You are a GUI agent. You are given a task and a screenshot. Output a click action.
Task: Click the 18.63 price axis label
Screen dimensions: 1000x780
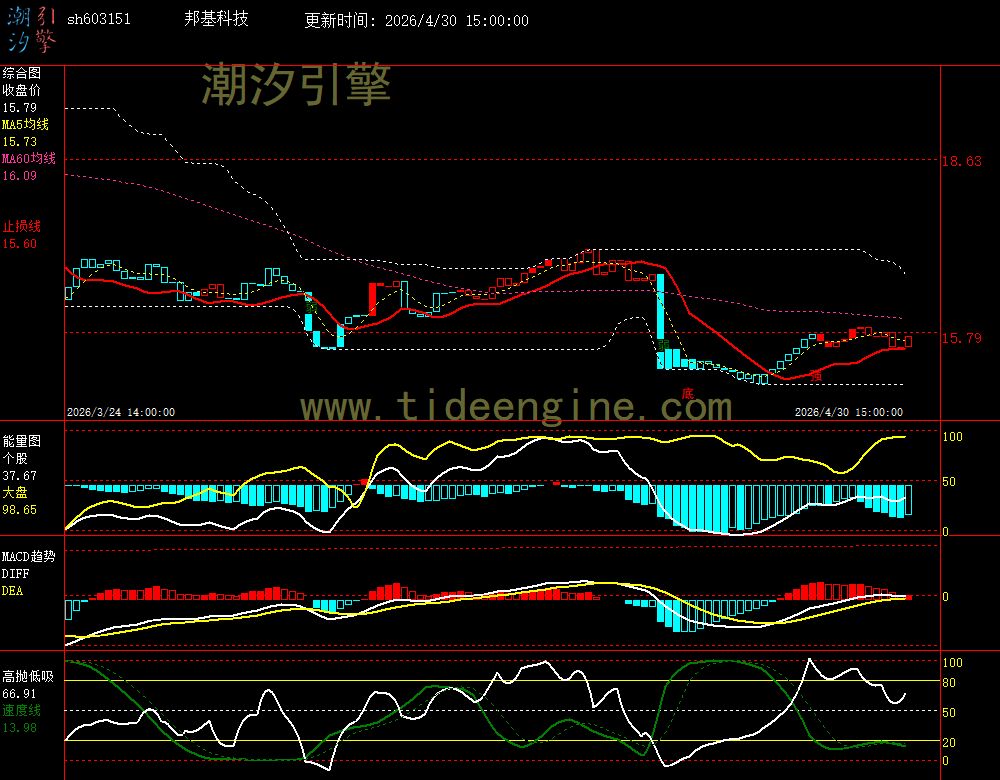(962, 161)
